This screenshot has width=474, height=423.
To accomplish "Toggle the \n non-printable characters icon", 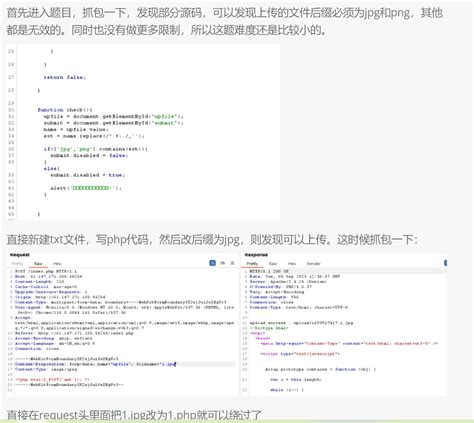I will pos(223,263).
